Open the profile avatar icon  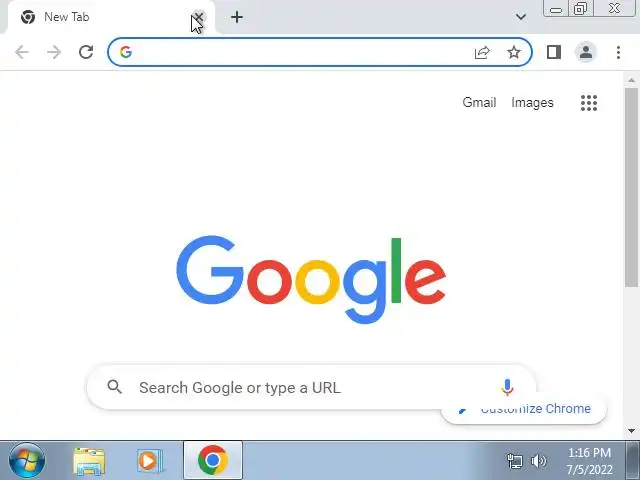tap(586, 52)
